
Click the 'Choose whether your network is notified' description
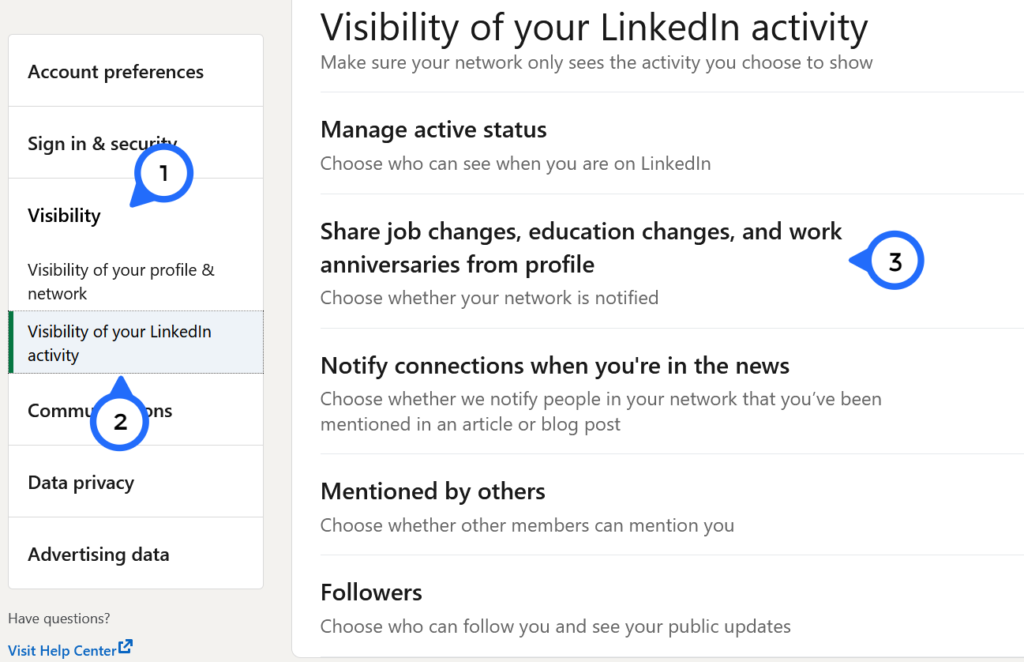[489, 298]
